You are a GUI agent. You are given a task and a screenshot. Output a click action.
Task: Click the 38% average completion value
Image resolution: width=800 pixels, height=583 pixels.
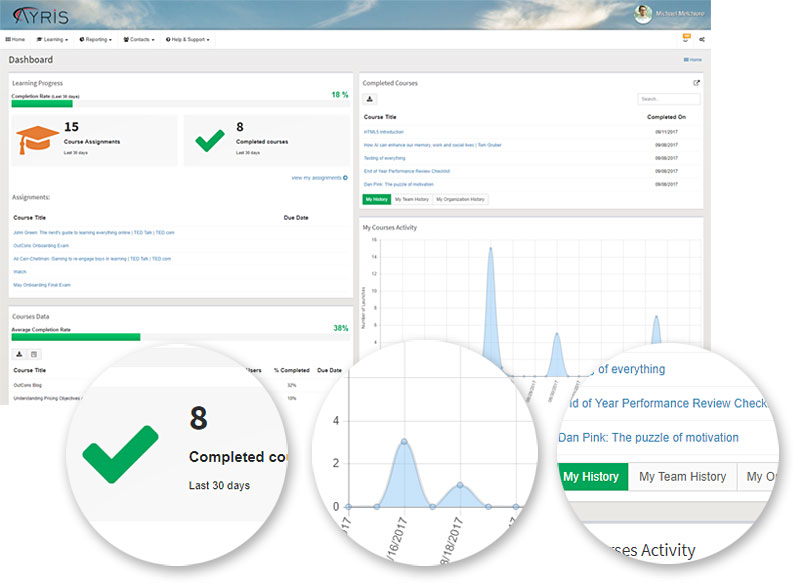click(341, 328)
